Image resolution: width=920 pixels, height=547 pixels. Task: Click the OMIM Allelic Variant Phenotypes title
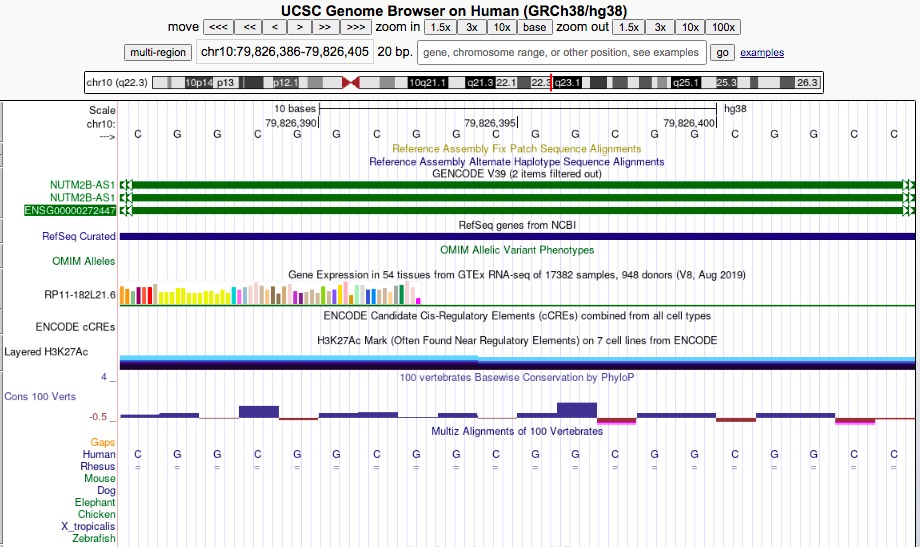(x=516, y=250)
